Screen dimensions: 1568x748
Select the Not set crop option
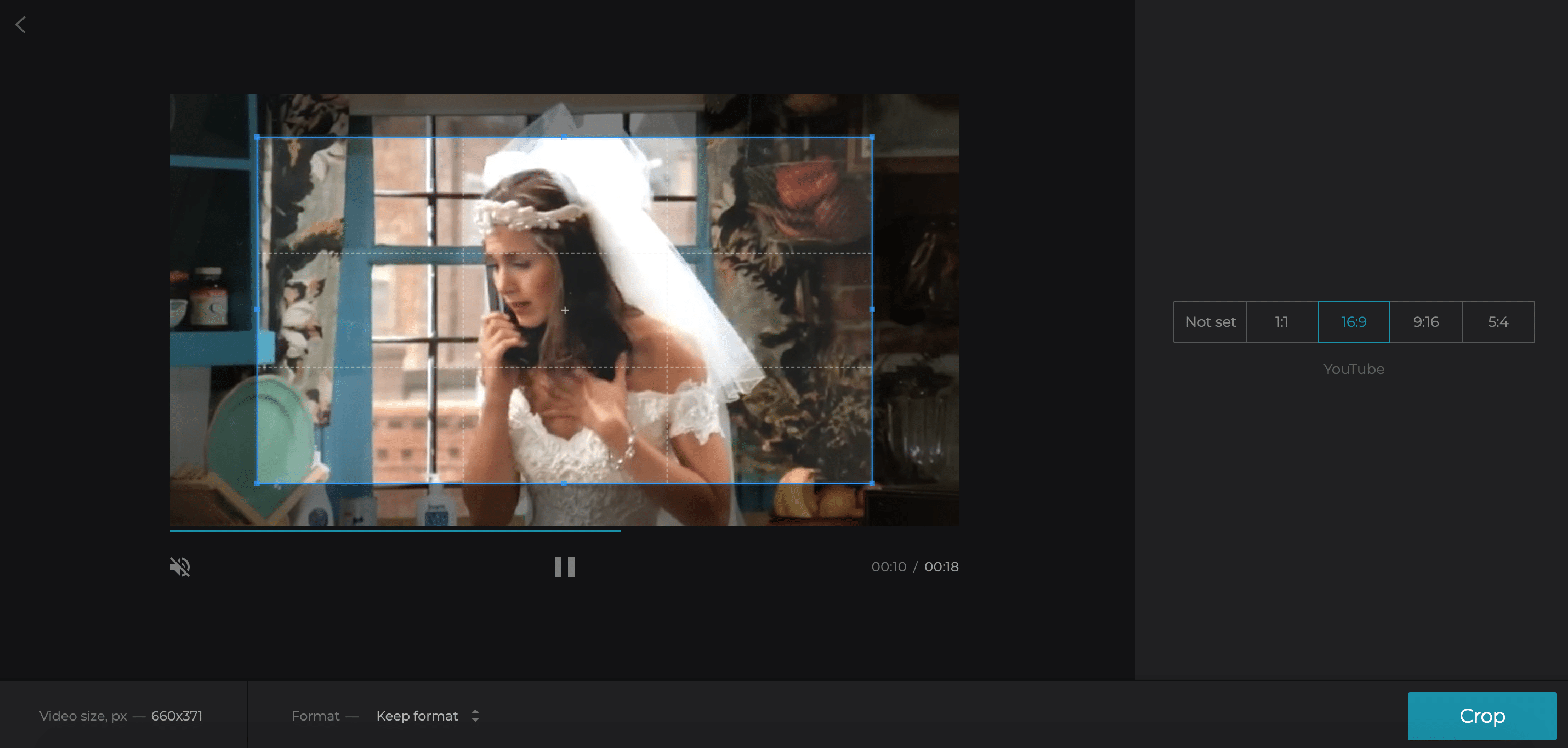(1210, 321)
